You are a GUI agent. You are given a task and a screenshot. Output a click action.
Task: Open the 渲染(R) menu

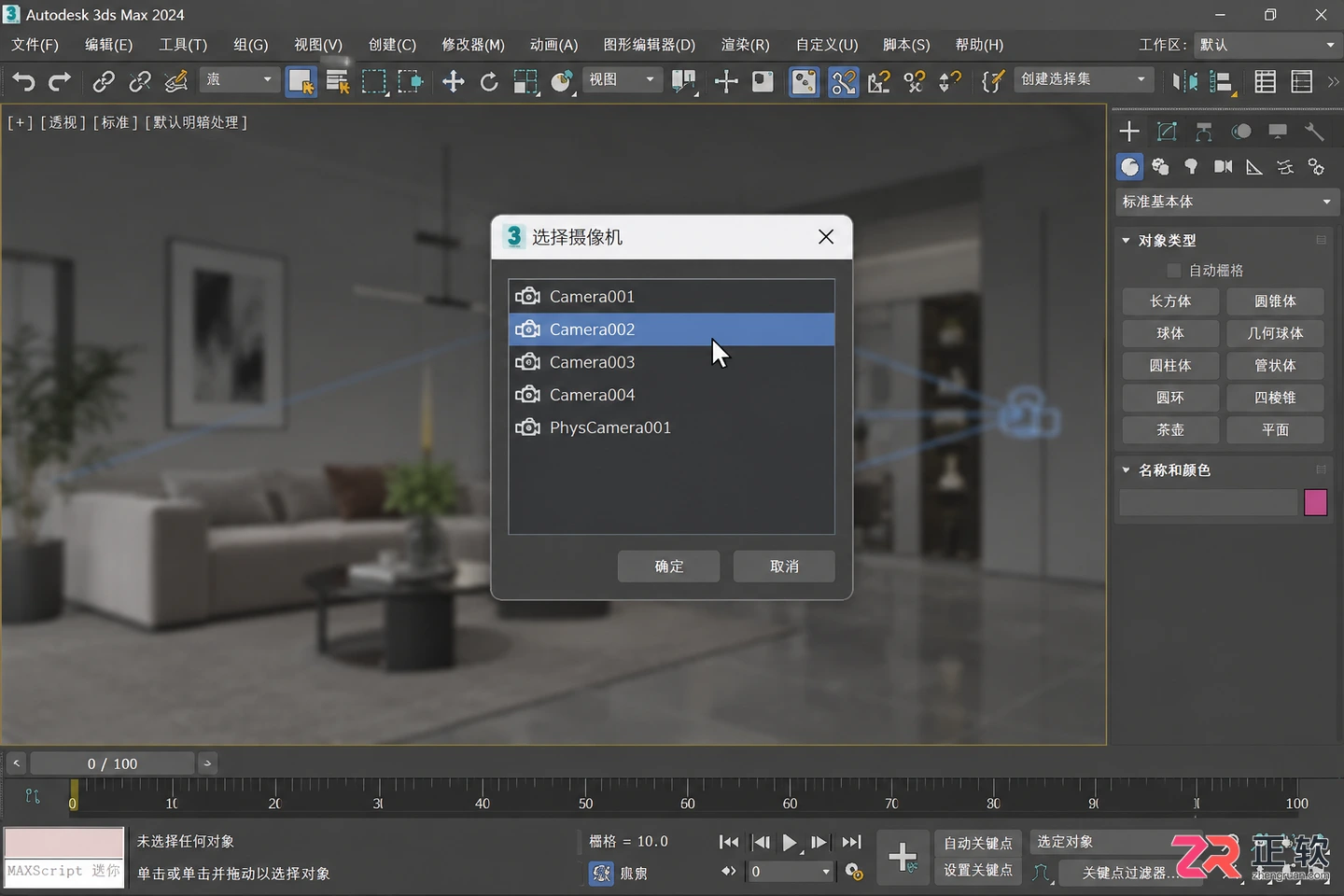(x=745, y=45)
